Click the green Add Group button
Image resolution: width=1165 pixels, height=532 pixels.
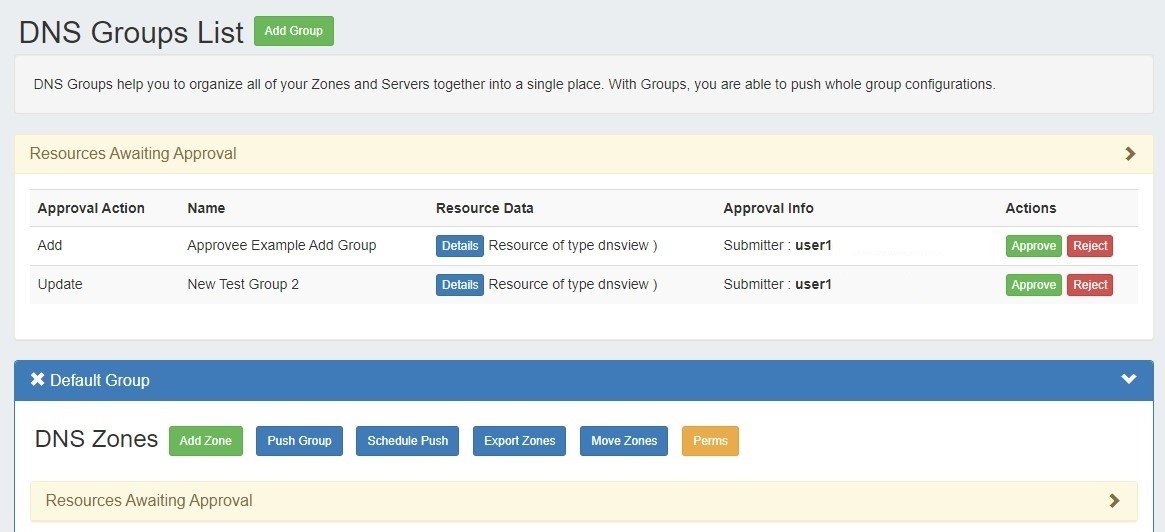pos(293,31)
